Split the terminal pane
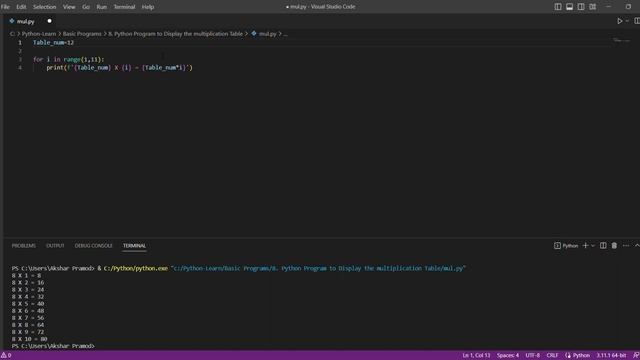The image size is (640, 360). [603, 246]
